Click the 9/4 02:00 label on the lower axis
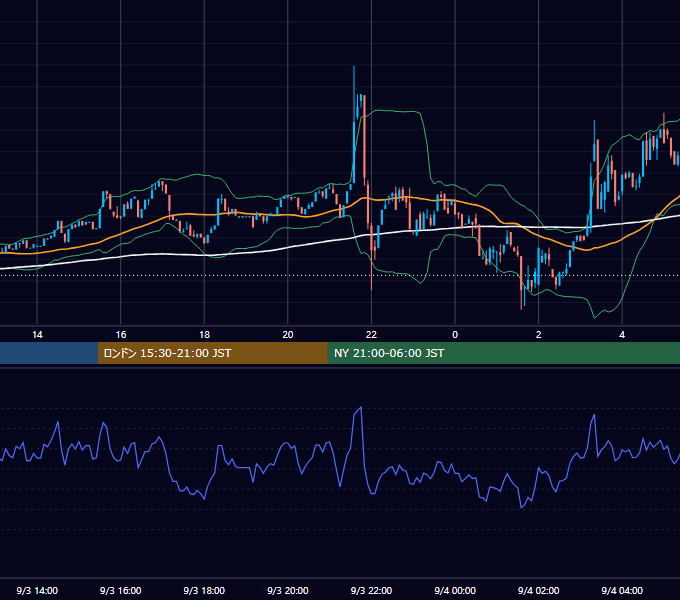This screenshot has height=600, width=680. coord(539,590)
